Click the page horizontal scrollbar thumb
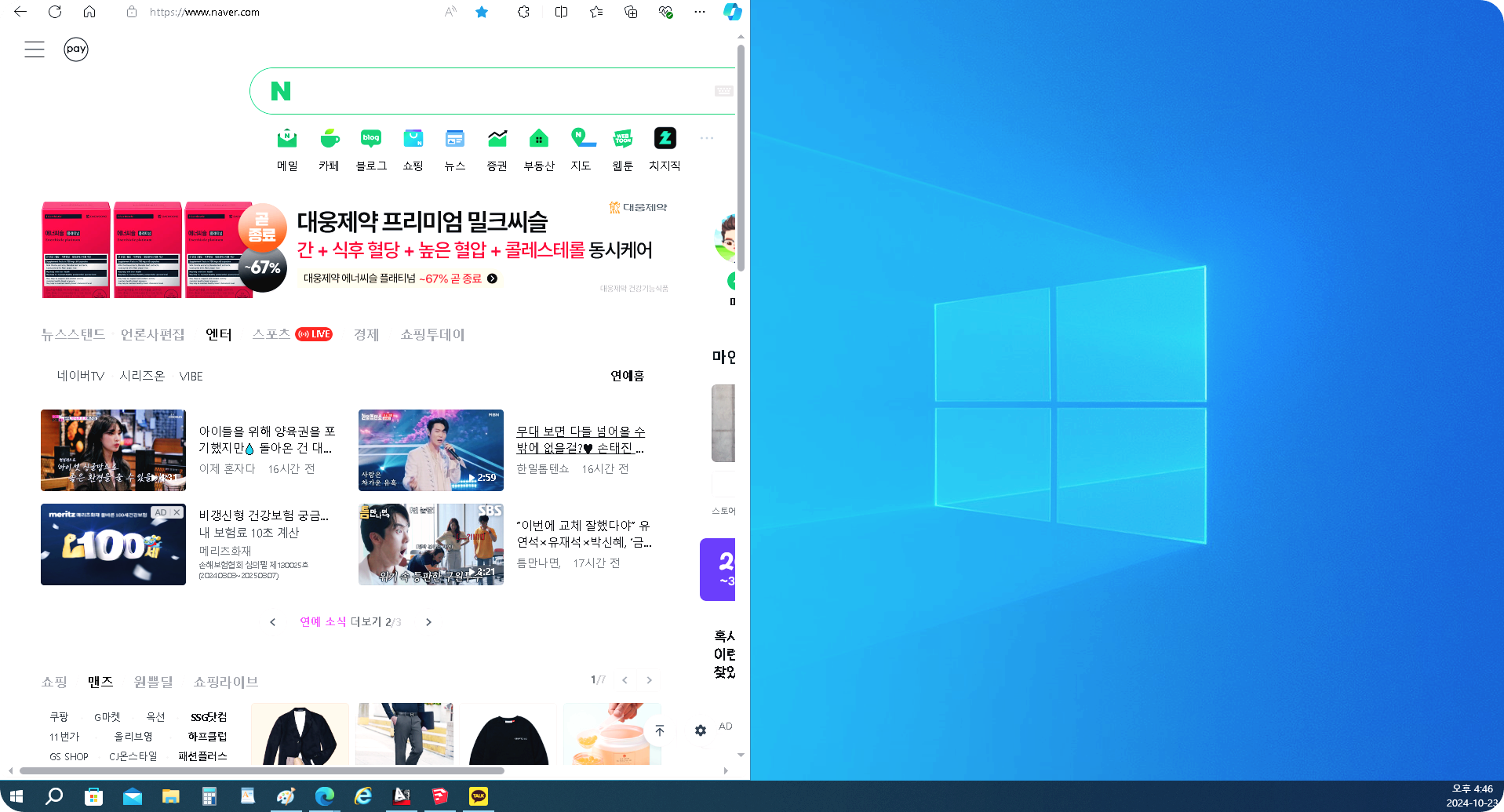1504x812 pixels. pos(261,770)
